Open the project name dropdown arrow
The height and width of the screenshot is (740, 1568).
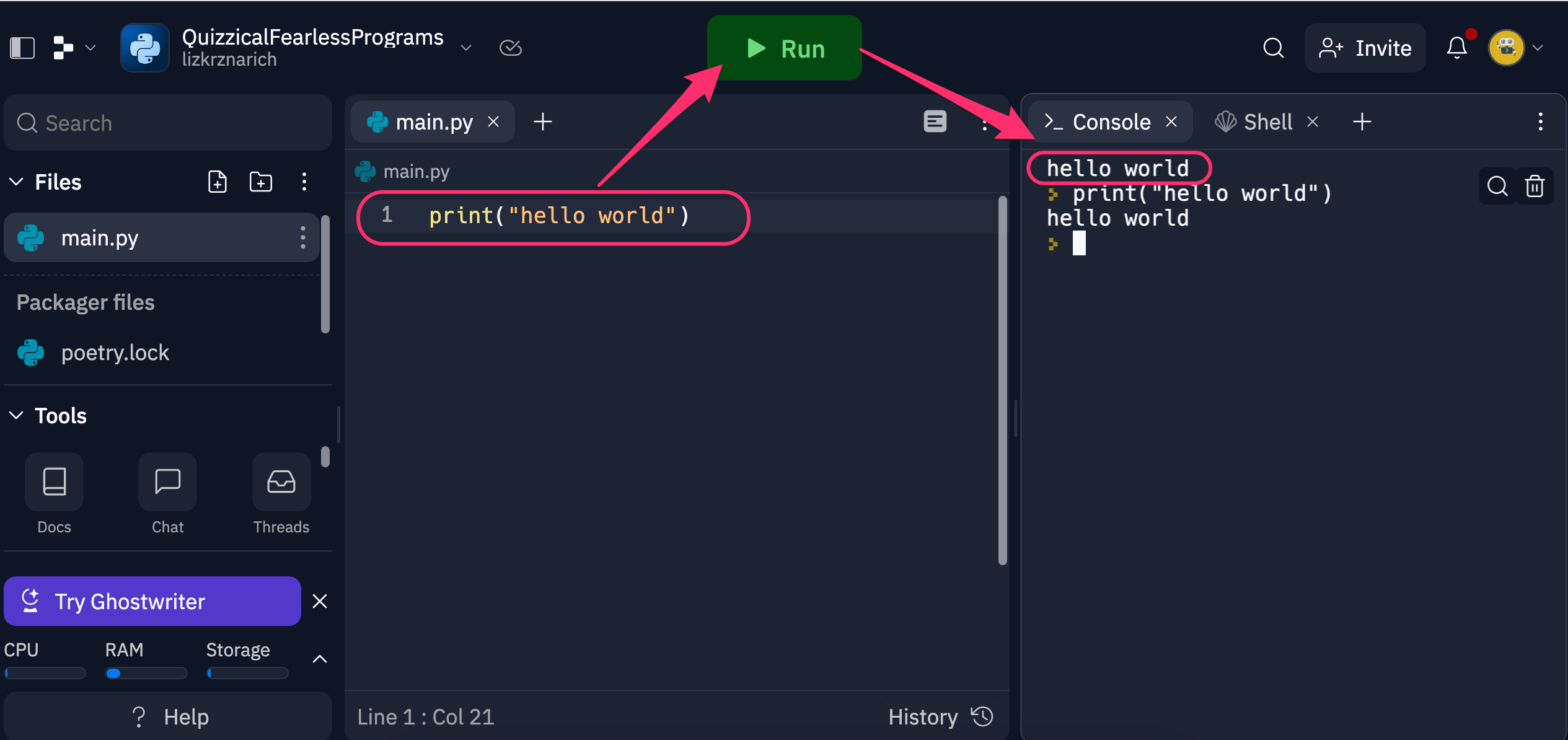click(466, 48)
